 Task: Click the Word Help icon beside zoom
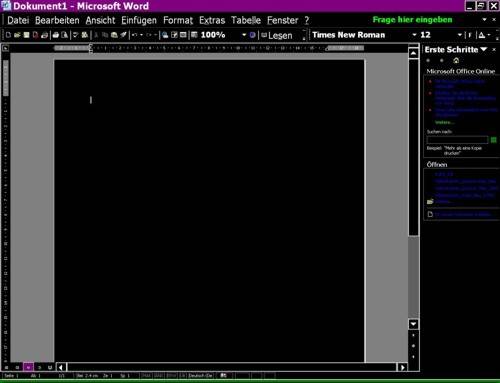tap(253, 35)
